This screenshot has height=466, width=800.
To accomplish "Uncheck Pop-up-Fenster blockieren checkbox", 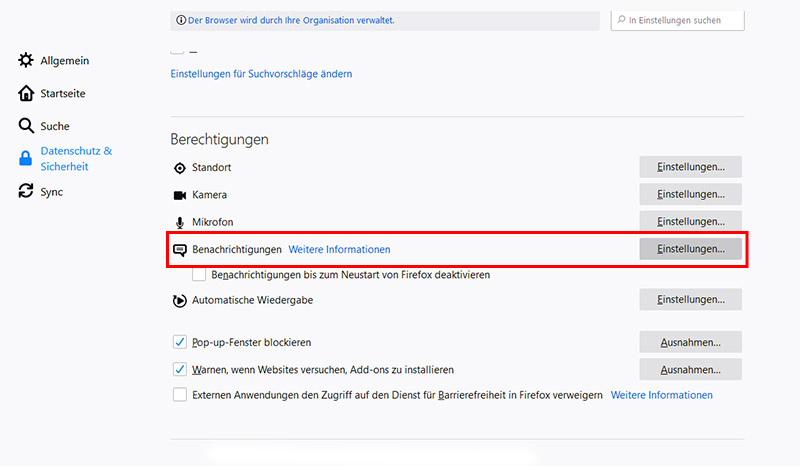I will click(180, 342).
